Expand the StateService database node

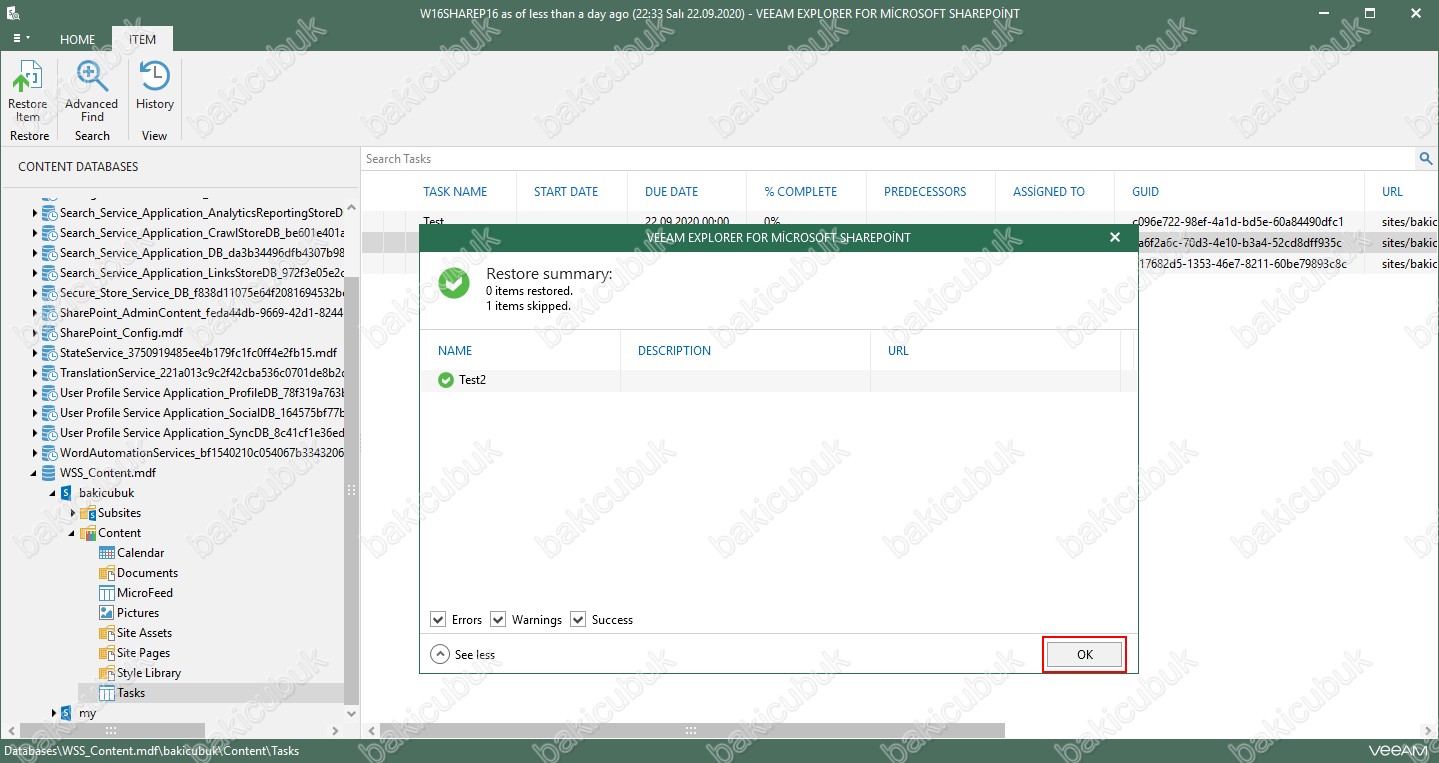35,353
